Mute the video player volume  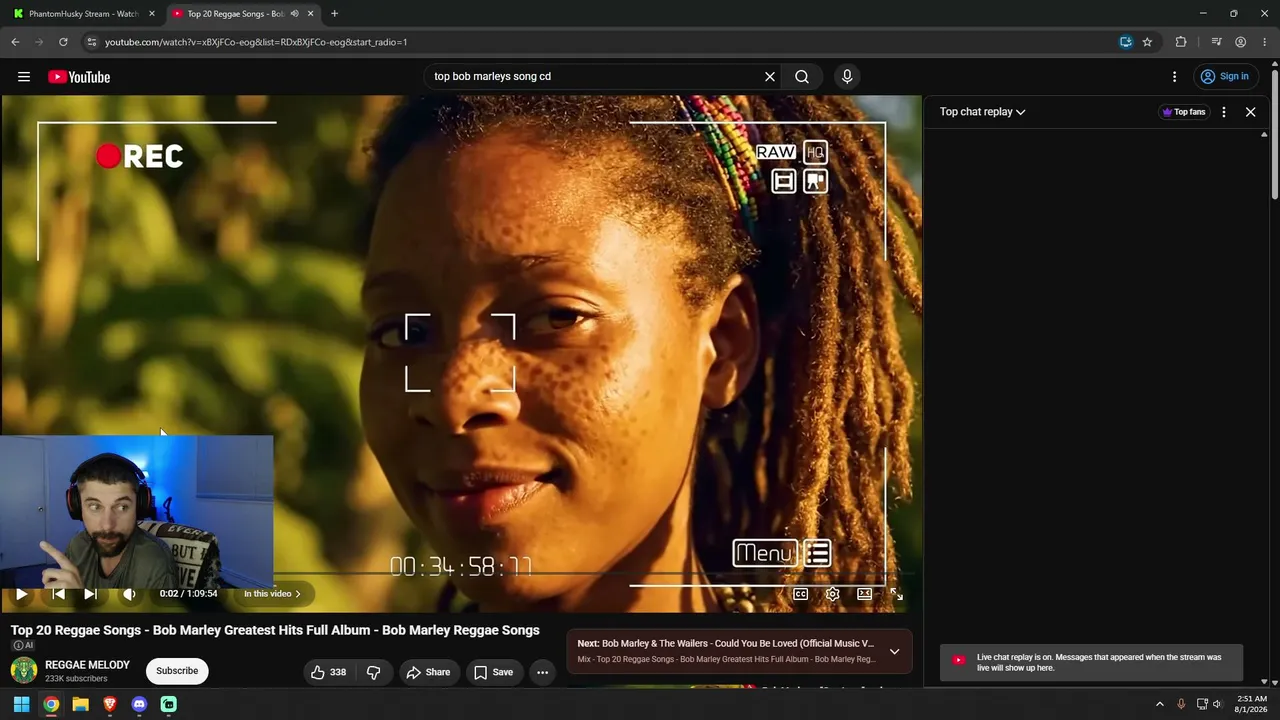129,594
